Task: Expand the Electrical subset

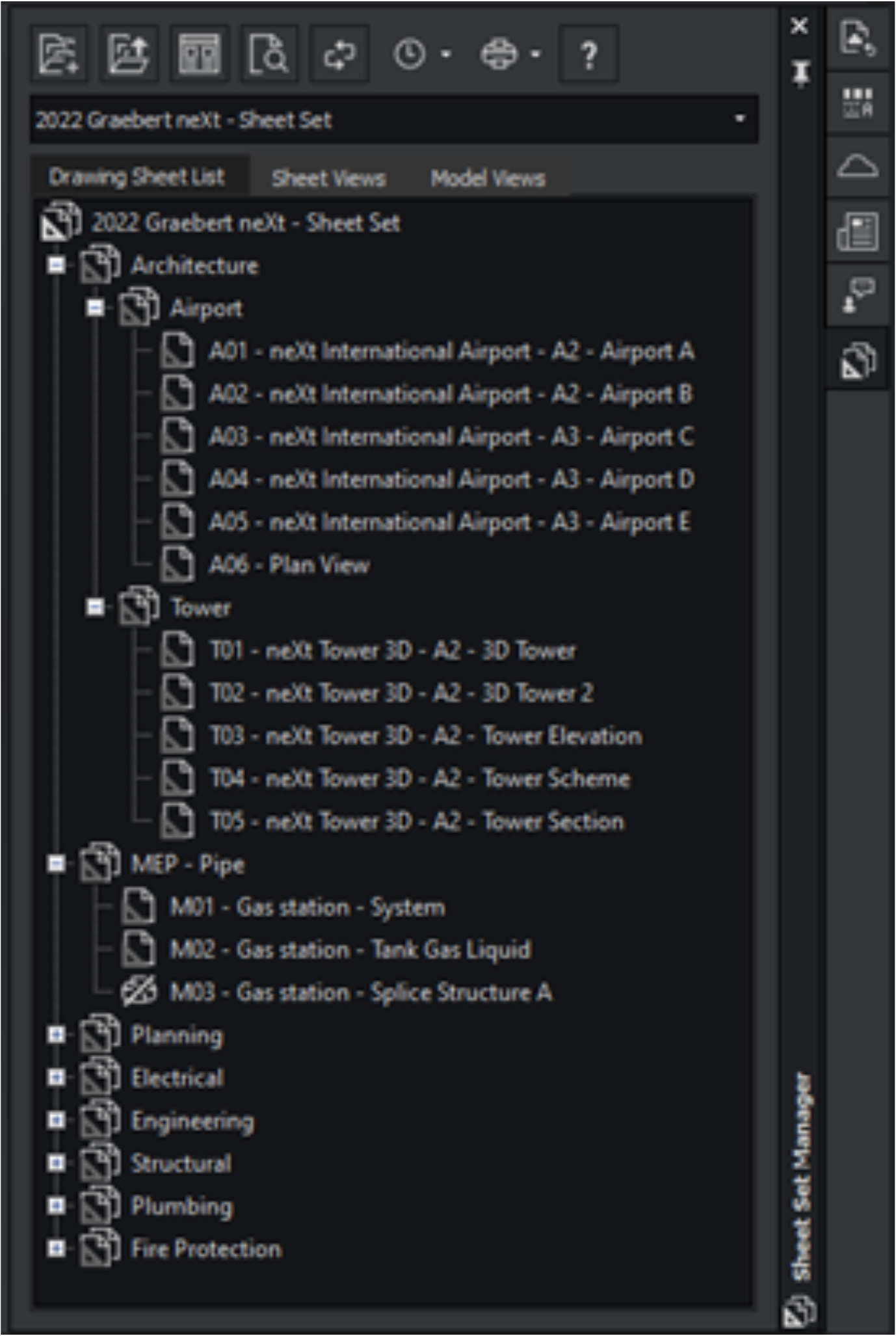Action: click(x=57, y=1078)
